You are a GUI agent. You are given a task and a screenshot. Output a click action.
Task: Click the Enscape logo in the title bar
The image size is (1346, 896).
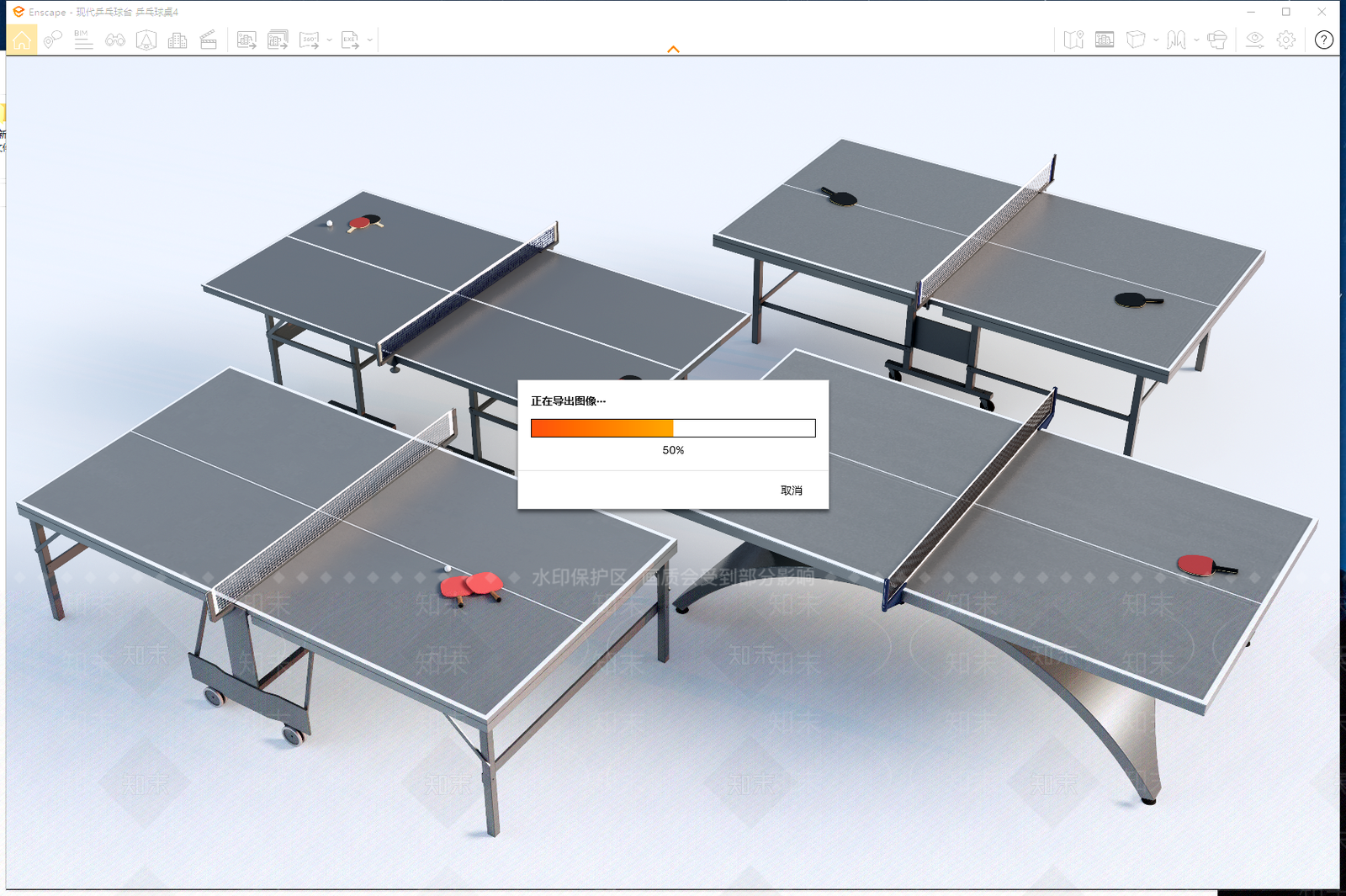[x=19, y=12]
